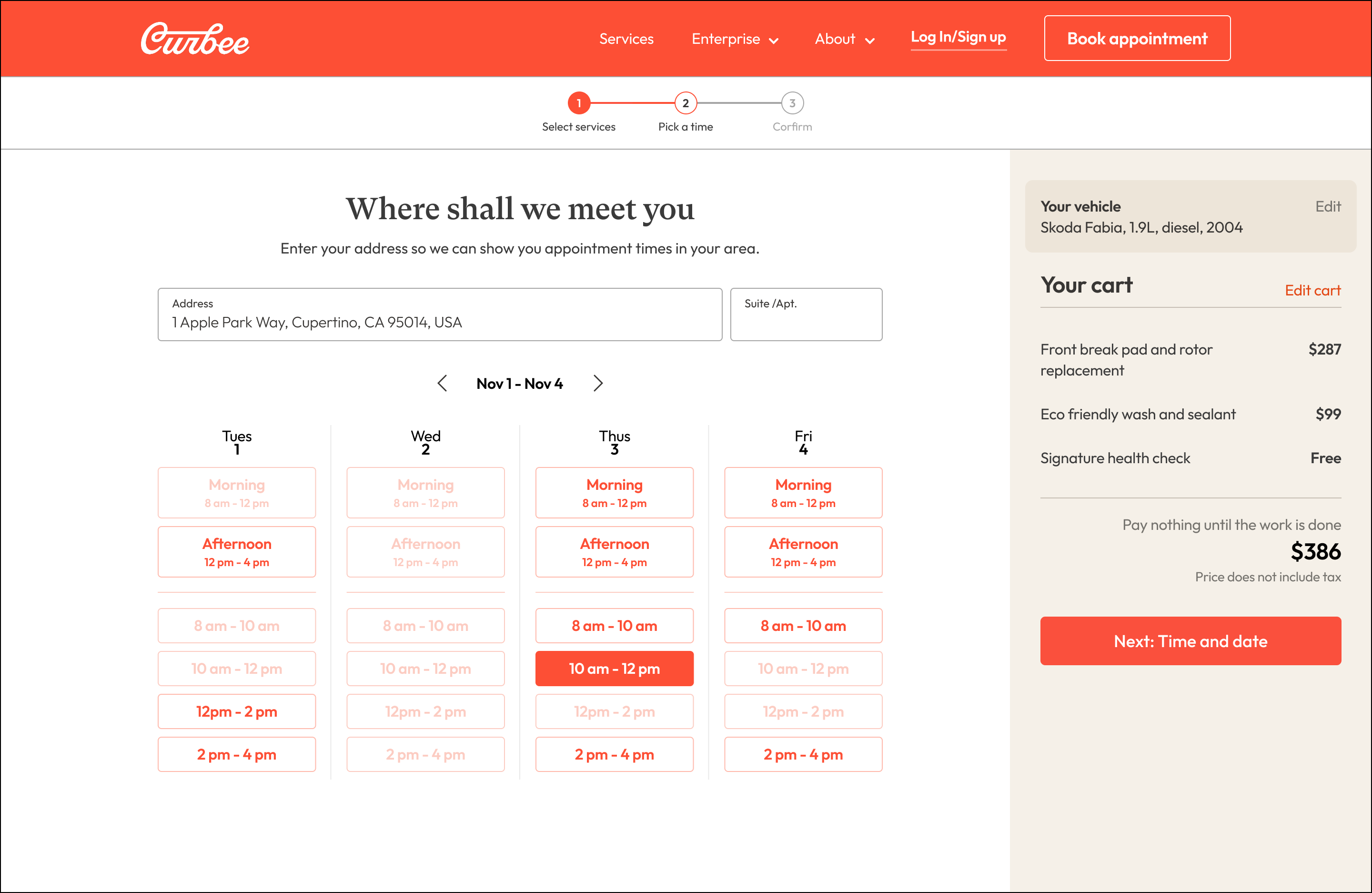Open the Edit cart link

[1312, 290]
